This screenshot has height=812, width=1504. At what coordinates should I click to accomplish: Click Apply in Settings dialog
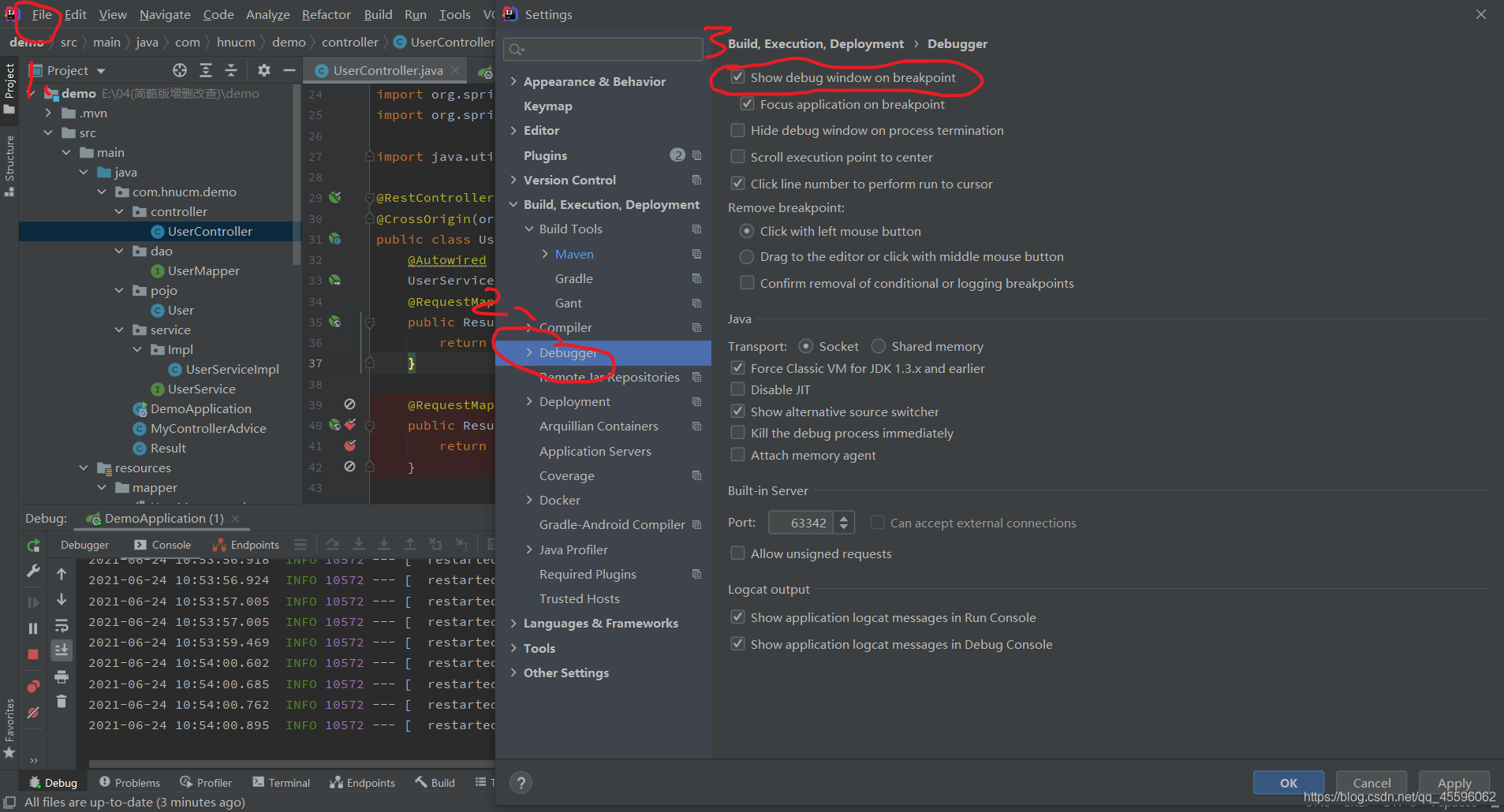(x=1454, y=783)
